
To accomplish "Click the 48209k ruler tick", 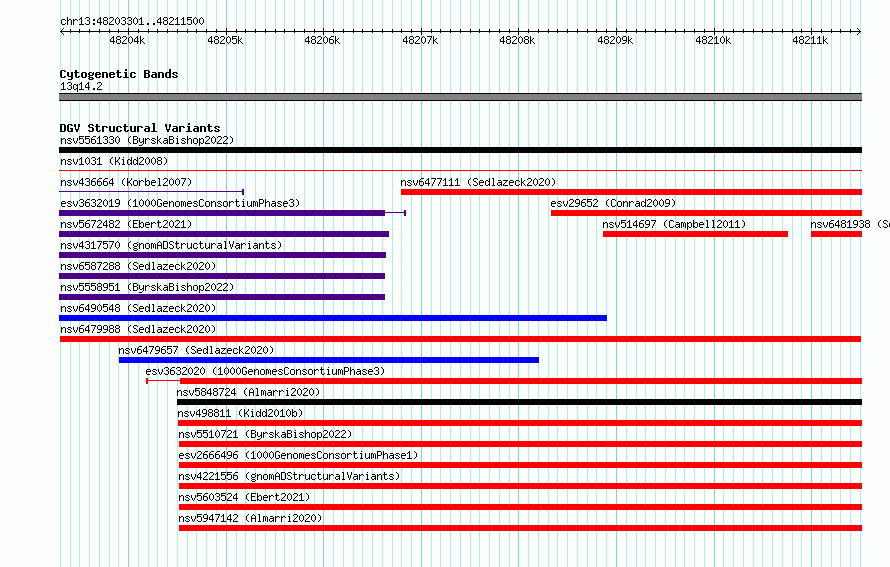I will click(x=615, y=40).
